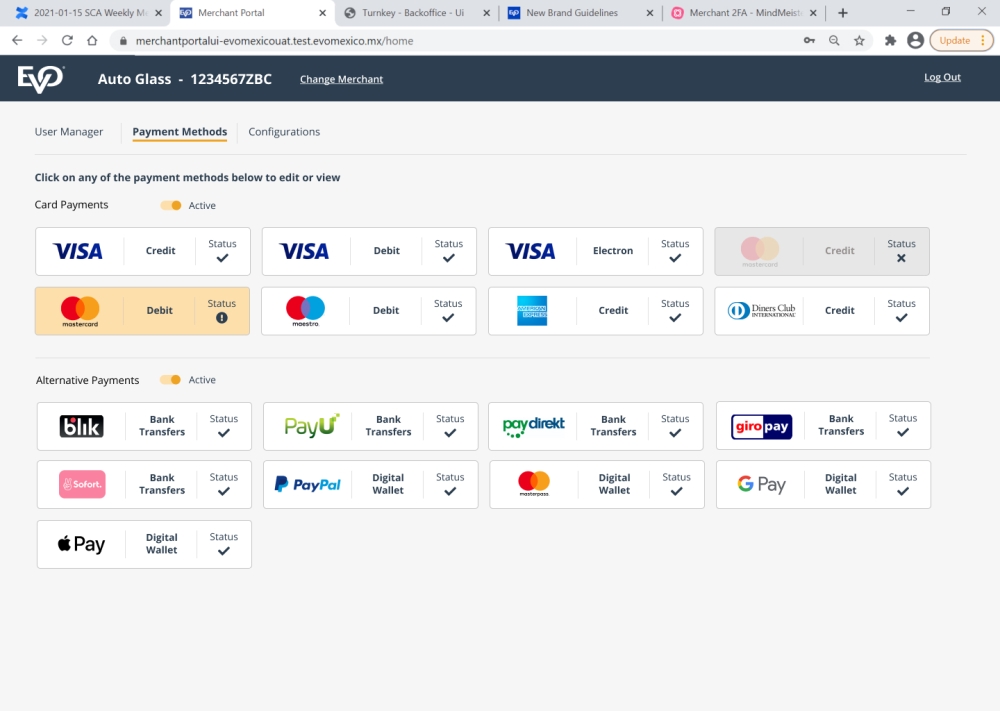1000x711 pixels.
Task: Click the Chrome Update button
Action: [961, 40]
